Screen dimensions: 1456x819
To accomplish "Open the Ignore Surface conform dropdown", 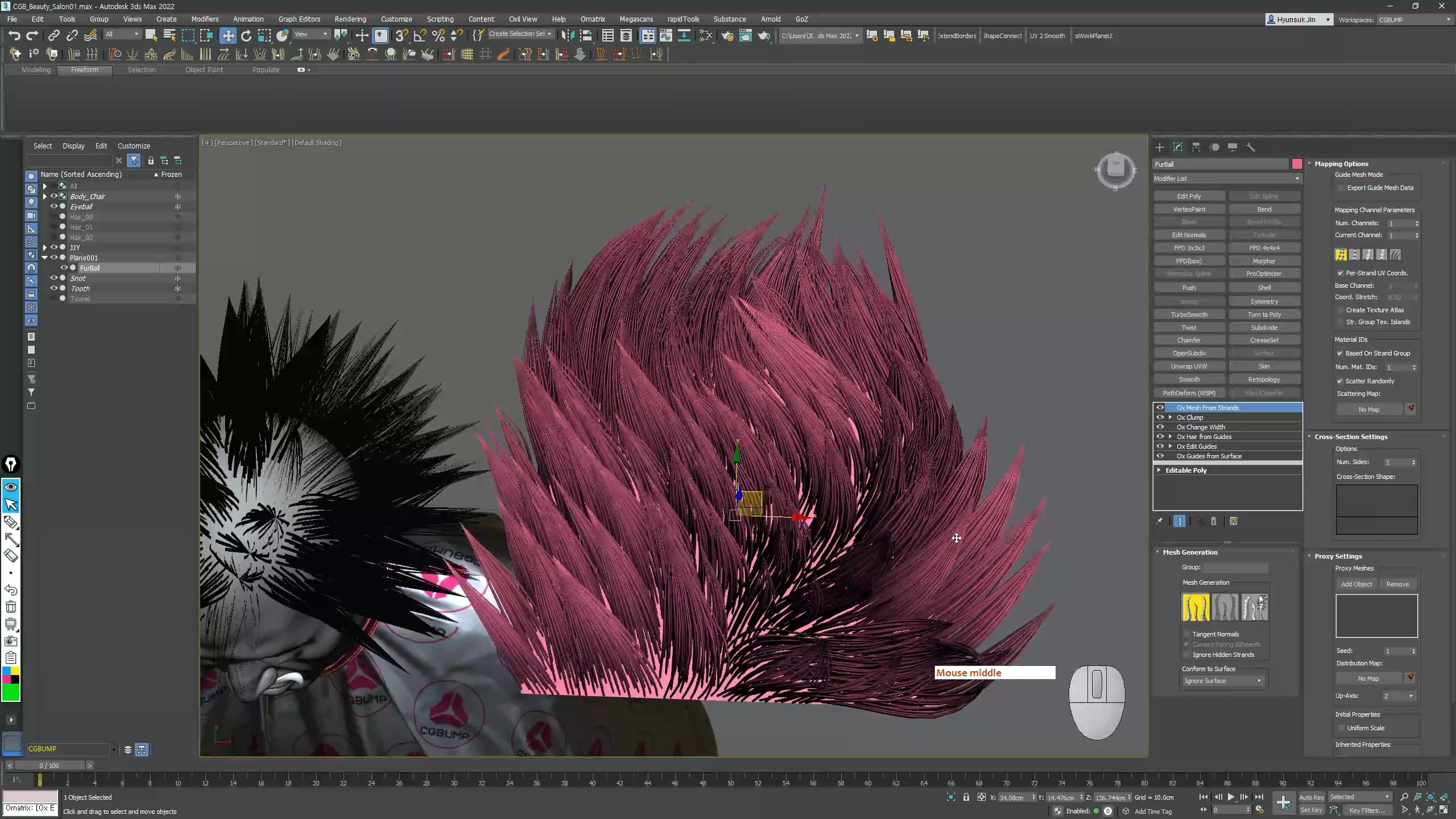I will (1222, 681).
